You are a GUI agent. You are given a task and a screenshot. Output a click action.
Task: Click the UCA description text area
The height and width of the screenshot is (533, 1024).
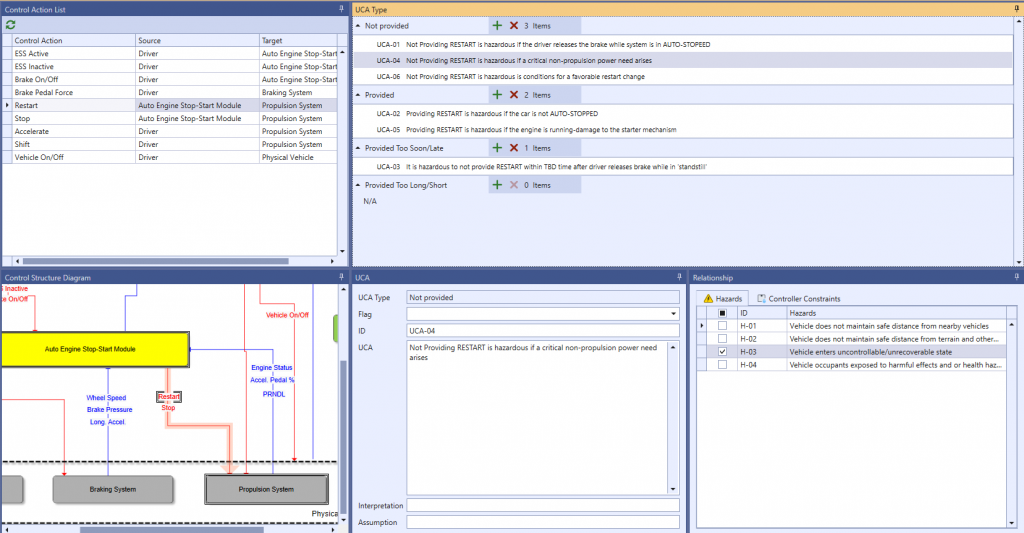coord(537,417)
